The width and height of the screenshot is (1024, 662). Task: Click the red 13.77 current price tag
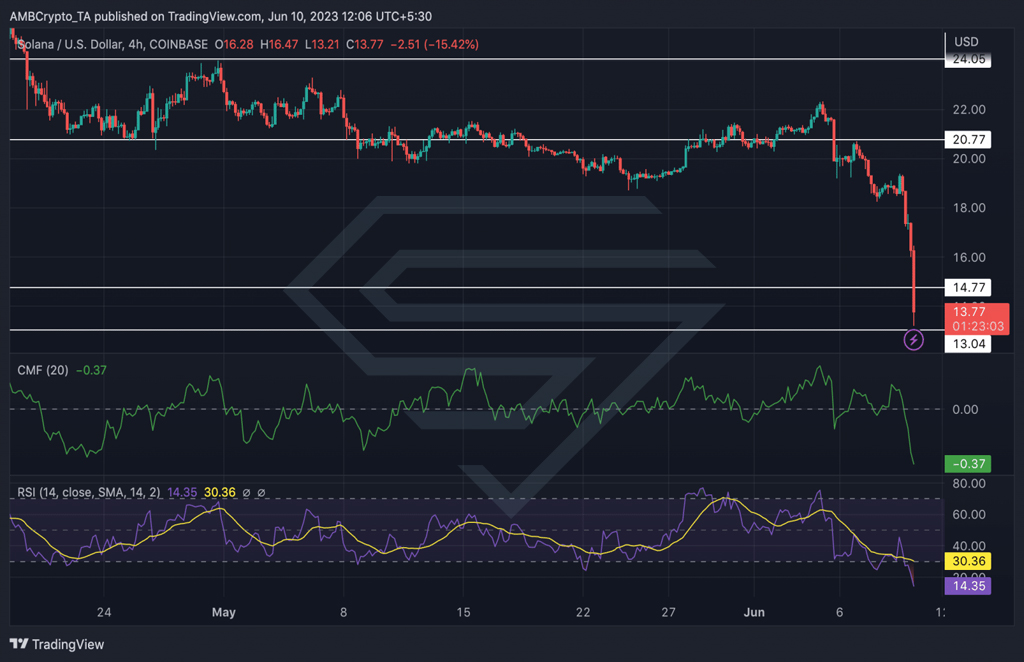(x=977, y=319)
